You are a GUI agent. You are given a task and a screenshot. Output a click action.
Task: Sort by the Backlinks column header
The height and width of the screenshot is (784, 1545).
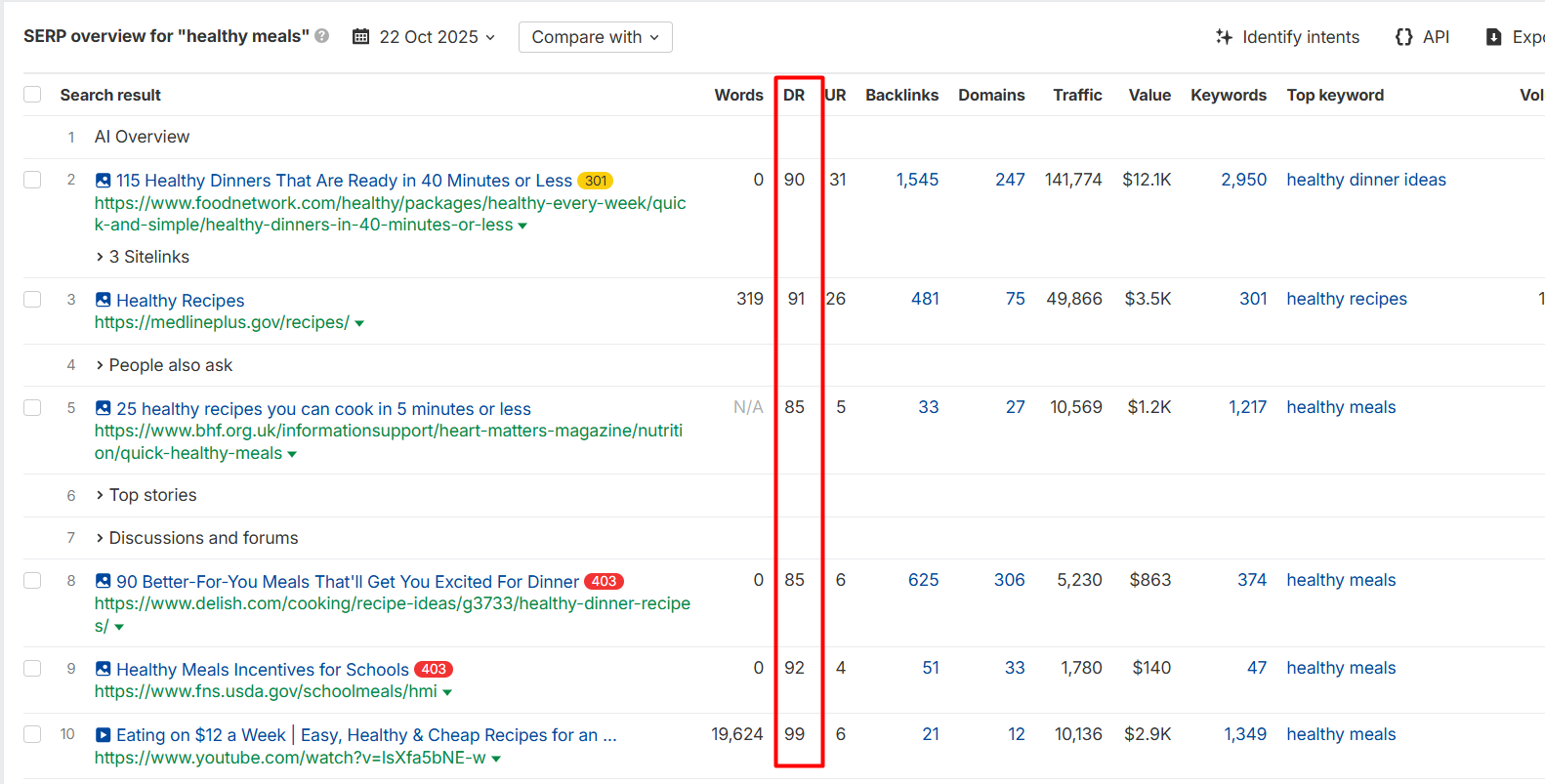(901, 95)
